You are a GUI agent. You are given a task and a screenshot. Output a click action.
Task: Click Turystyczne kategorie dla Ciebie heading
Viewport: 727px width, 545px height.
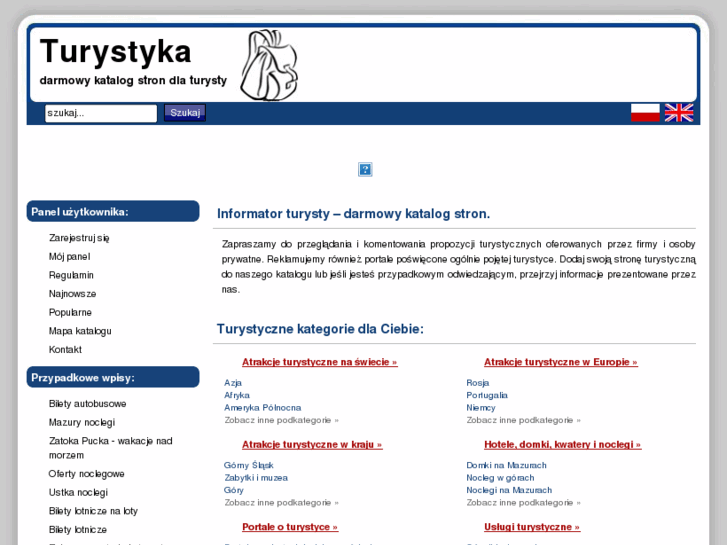click(320, 329)
